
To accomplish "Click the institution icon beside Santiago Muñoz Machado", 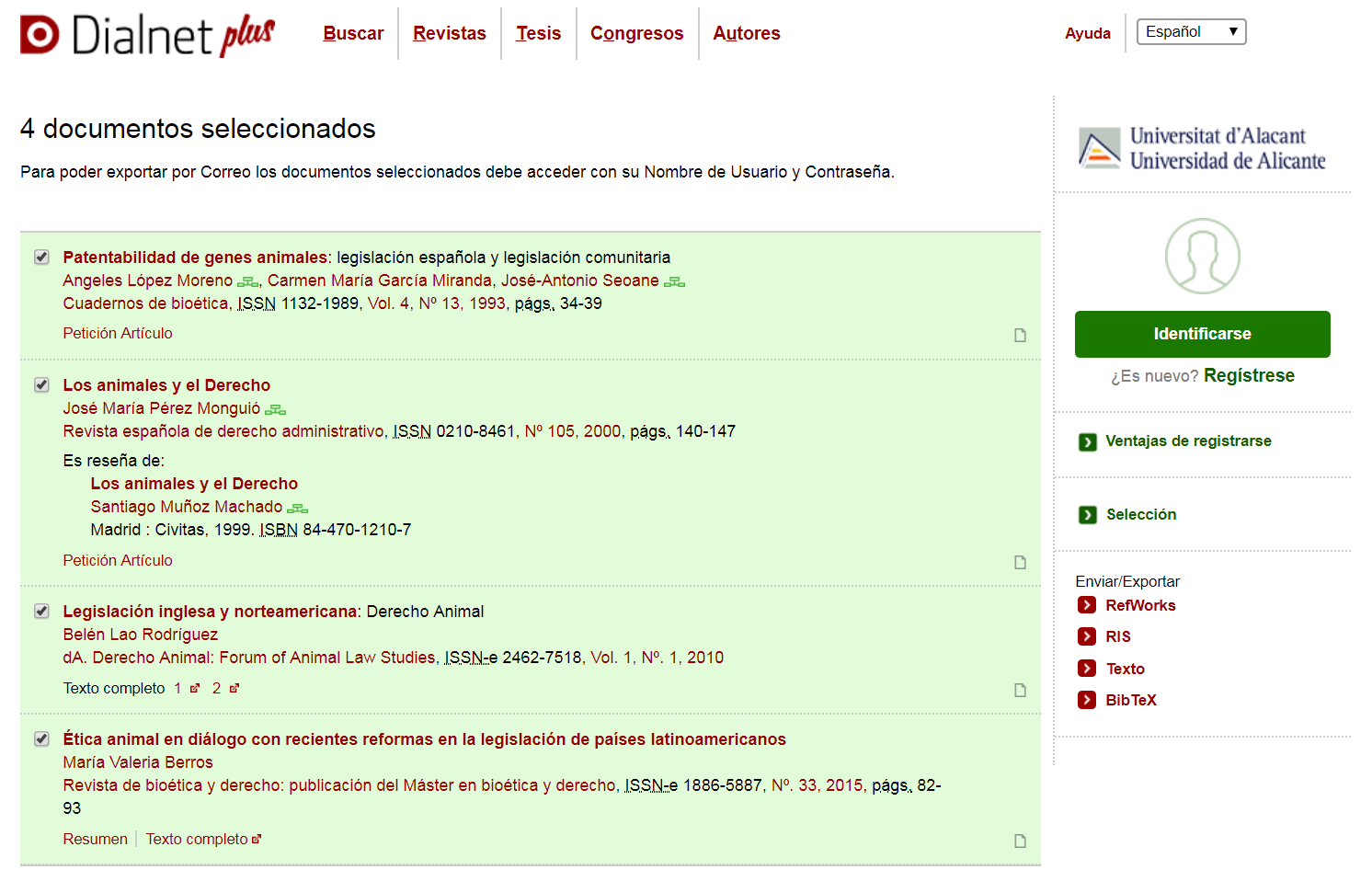I will (x=297, y=508).
